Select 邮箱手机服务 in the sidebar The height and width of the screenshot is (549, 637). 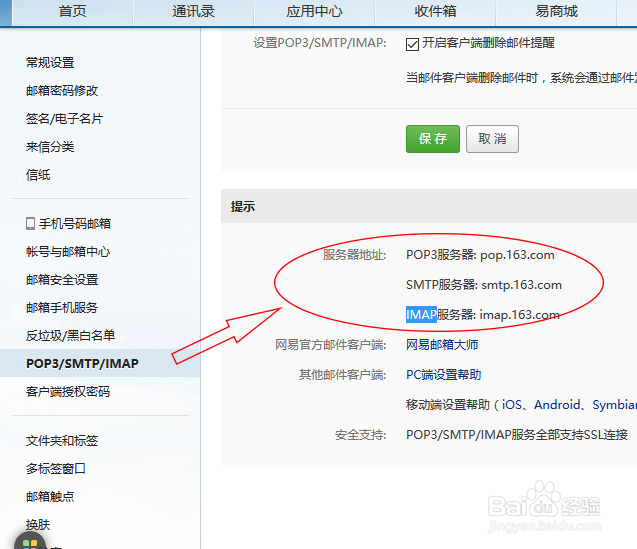click(x=62, y=308)
